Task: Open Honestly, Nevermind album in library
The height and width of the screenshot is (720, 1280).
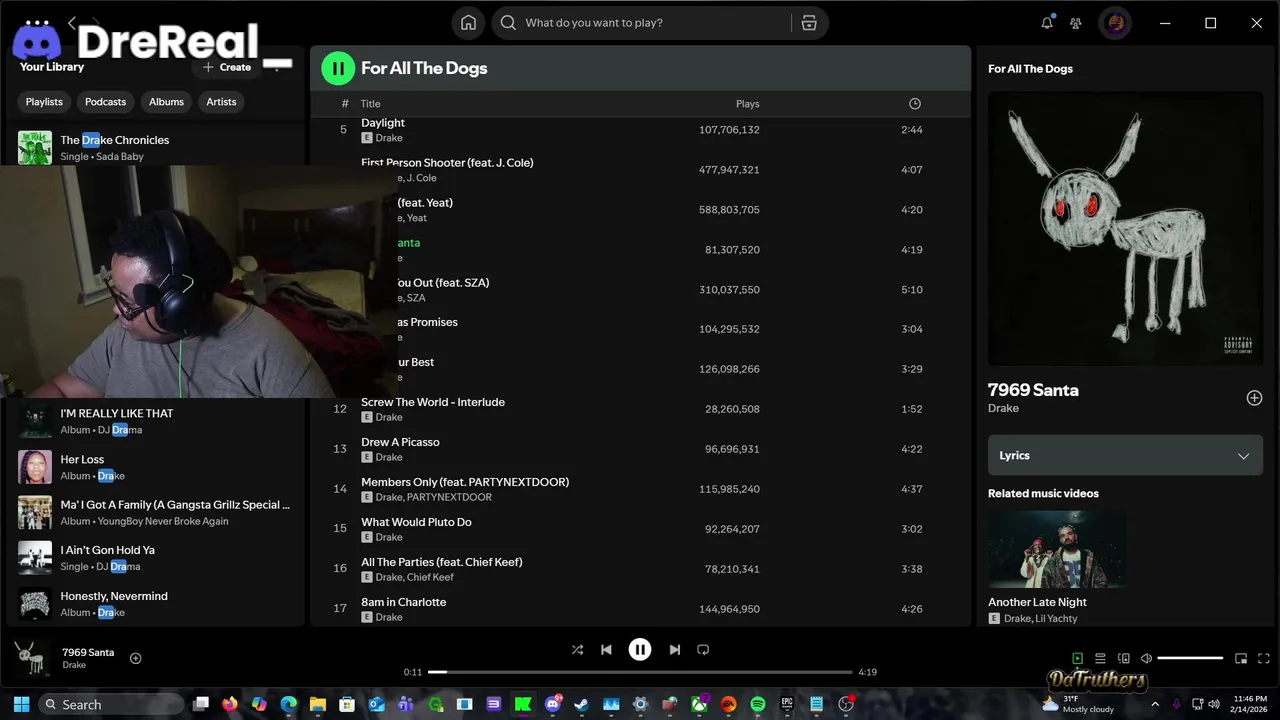Action: 155,604
